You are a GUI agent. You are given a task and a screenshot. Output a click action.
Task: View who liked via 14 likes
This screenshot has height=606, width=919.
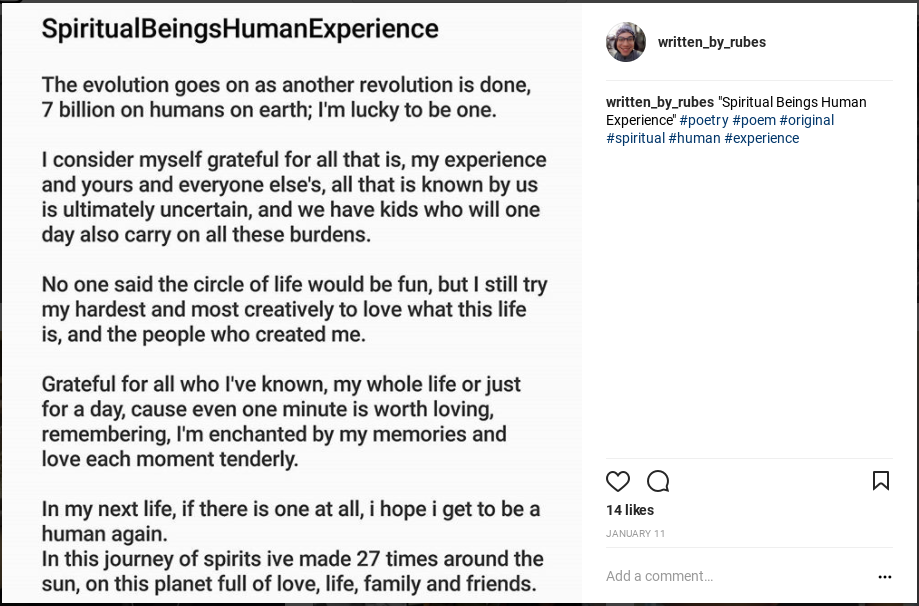629,510
